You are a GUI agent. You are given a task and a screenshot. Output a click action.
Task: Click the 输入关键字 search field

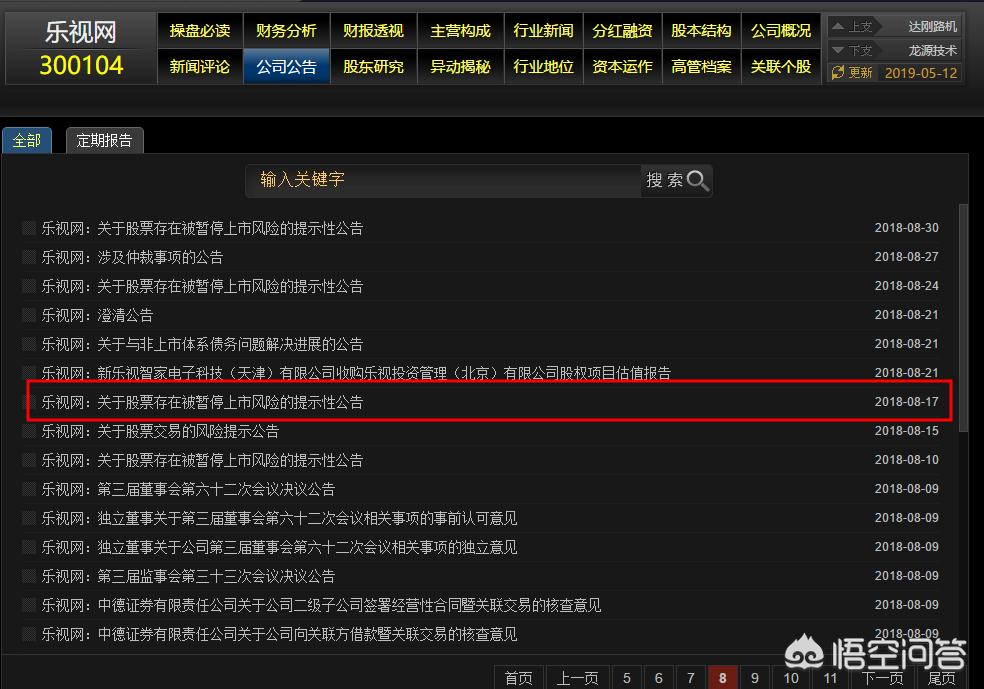tap(442, 180)
